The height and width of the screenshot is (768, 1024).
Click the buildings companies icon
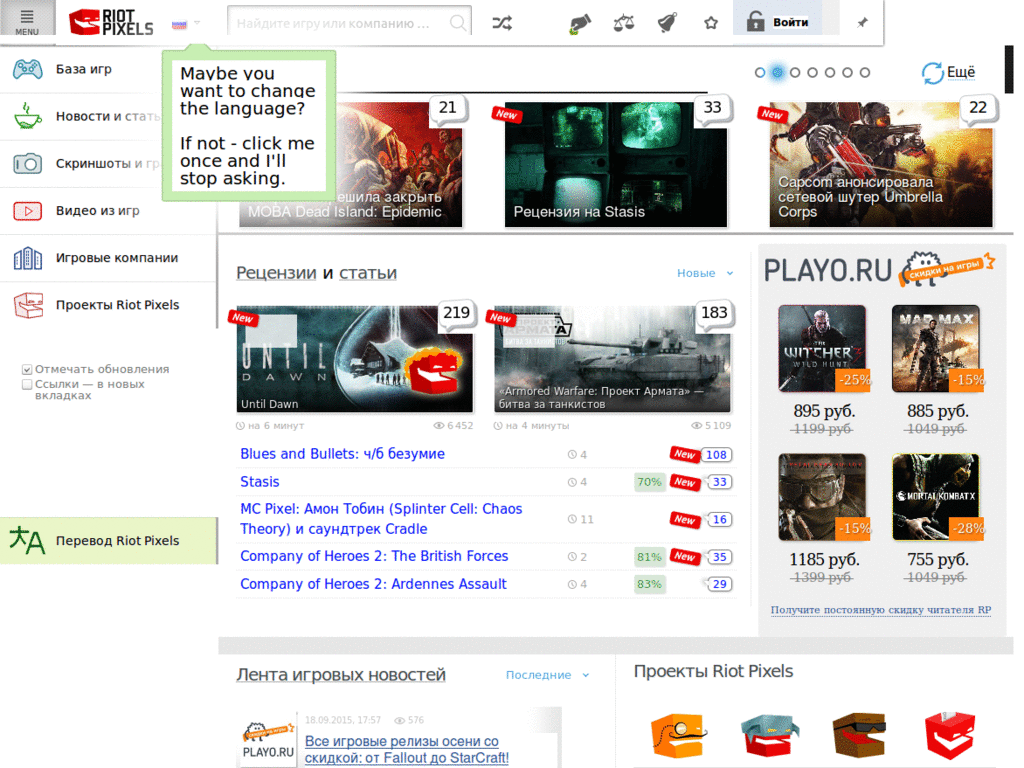[x=28, y=257]
